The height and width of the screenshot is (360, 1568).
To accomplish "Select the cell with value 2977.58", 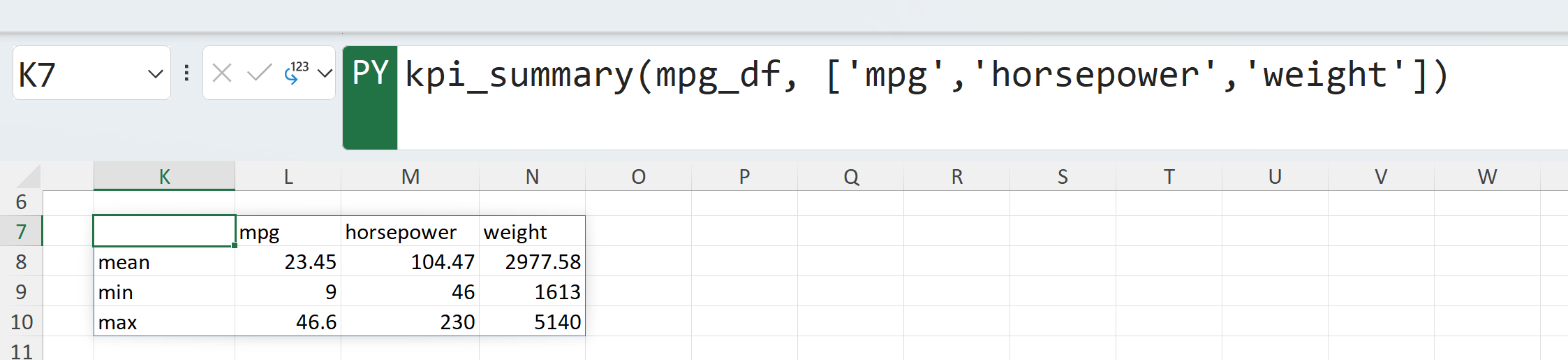I will [x=532, y=262].
